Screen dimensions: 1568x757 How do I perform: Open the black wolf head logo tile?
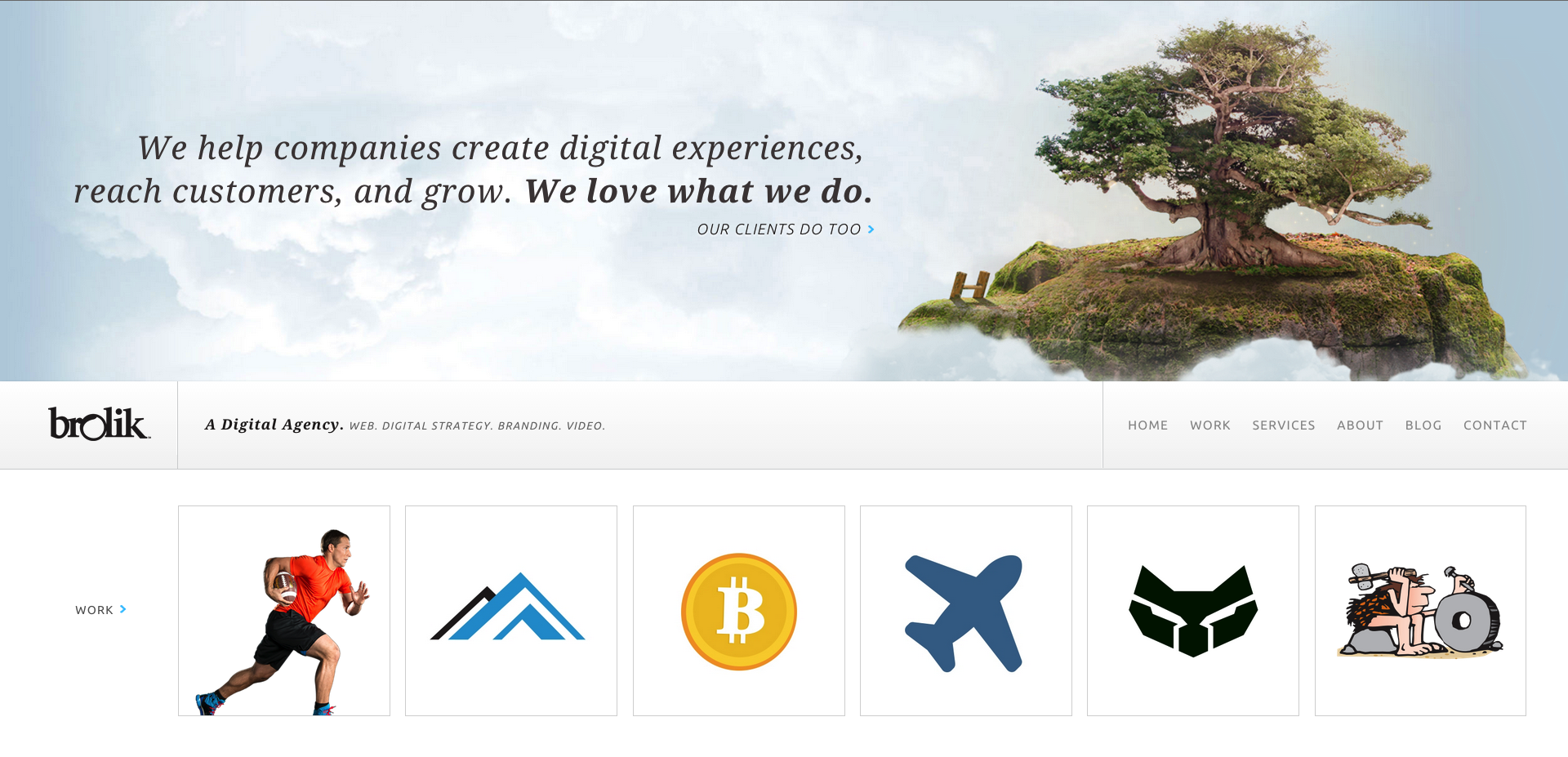pos(1193,611)
